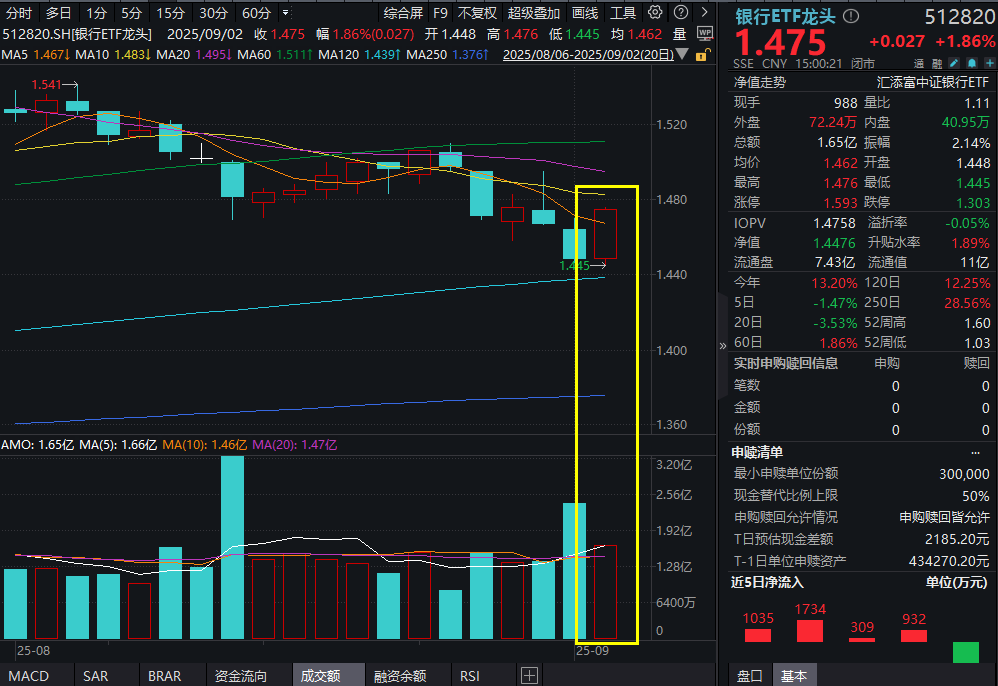Image resolution: width=998 pixels, height=686 pixels.
Task: Toggle the lock icon under the price
Action: coord(701,55)
